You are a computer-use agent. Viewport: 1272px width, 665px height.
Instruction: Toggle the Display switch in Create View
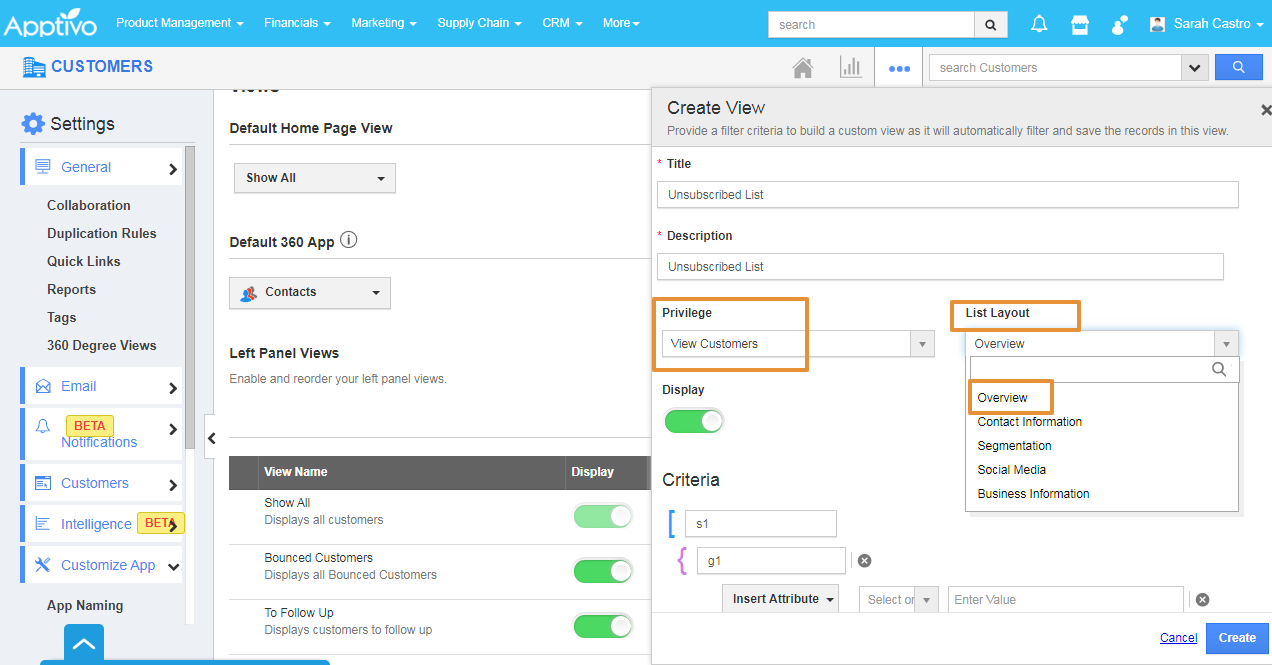click(x=693, y=421)
